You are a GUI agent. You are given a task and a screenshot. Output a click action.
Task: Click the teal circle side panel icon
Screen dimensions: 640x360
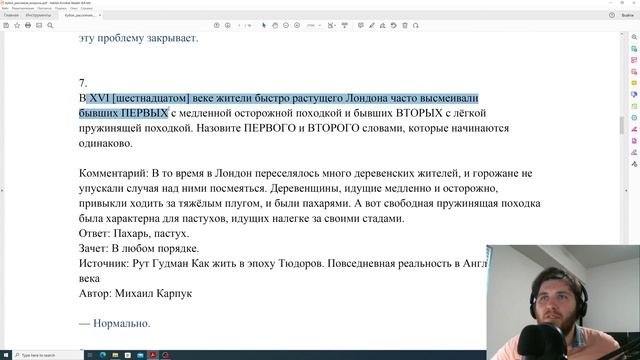[634, 118]
